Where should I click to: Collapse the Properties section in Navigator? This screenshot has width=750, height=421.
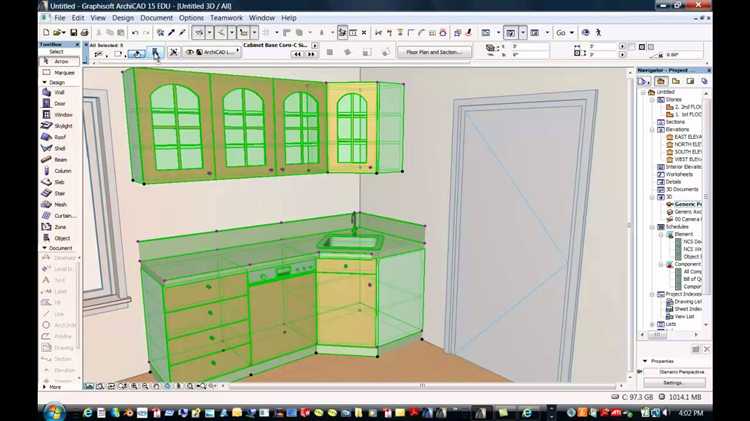pos(645,361)
